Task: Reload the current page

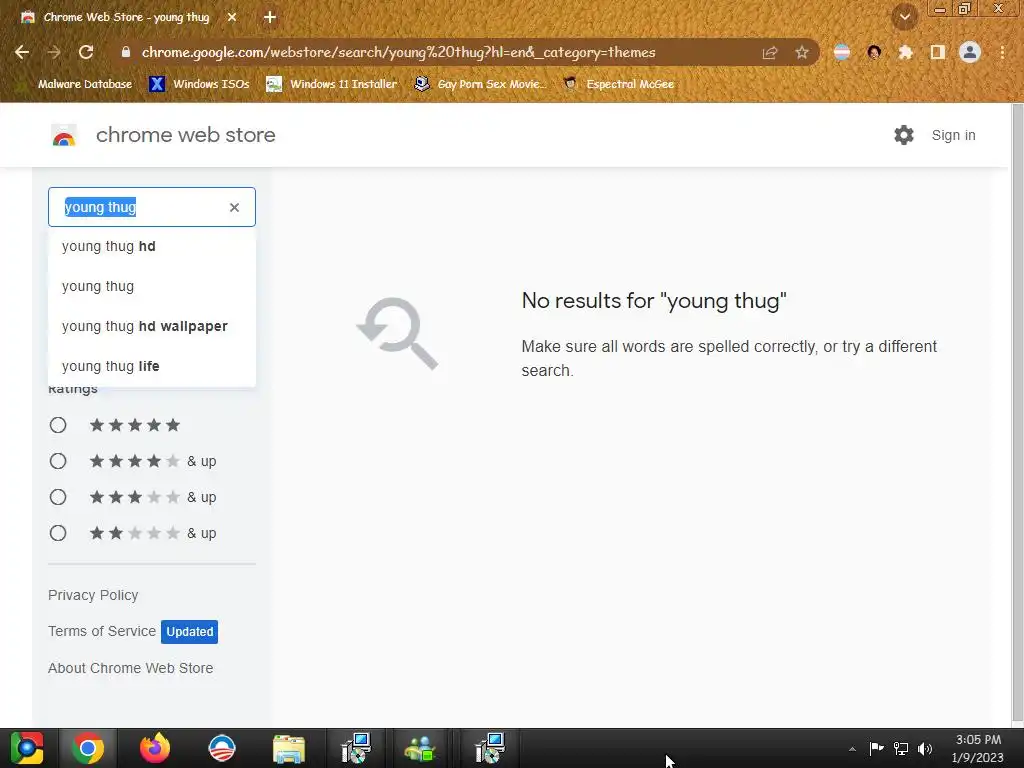Action: (86, 52)
